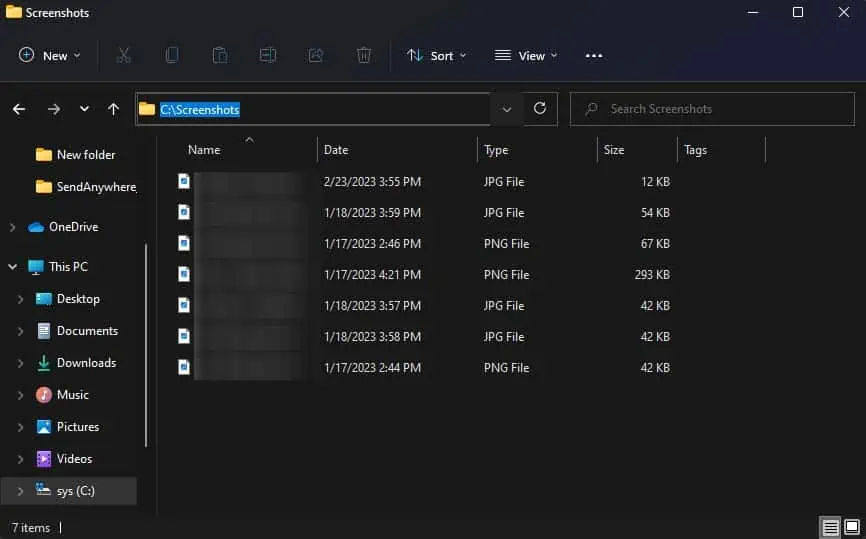
Task: Click the folder icon in address bar
Action: pos(146,109)
